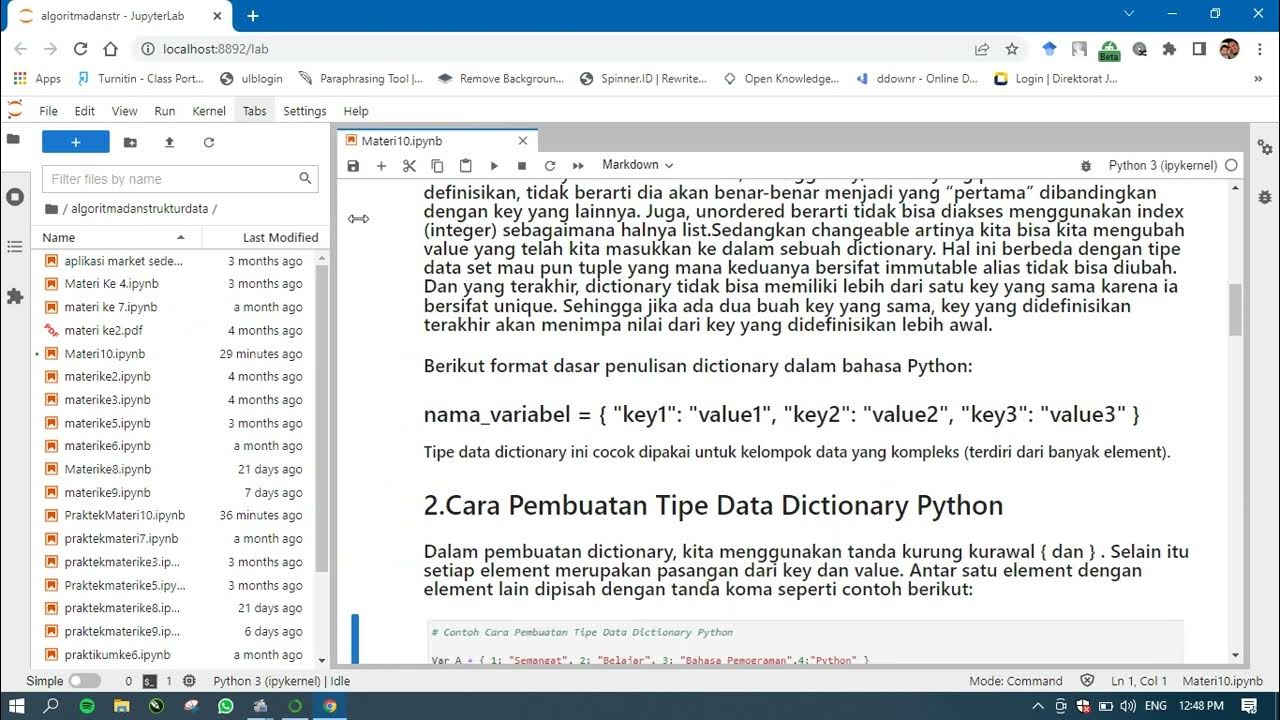Screen dimensions: 1280x720
Task: Restart the kernel with the circular arrow icon
Action: click(x=550, y=165)
